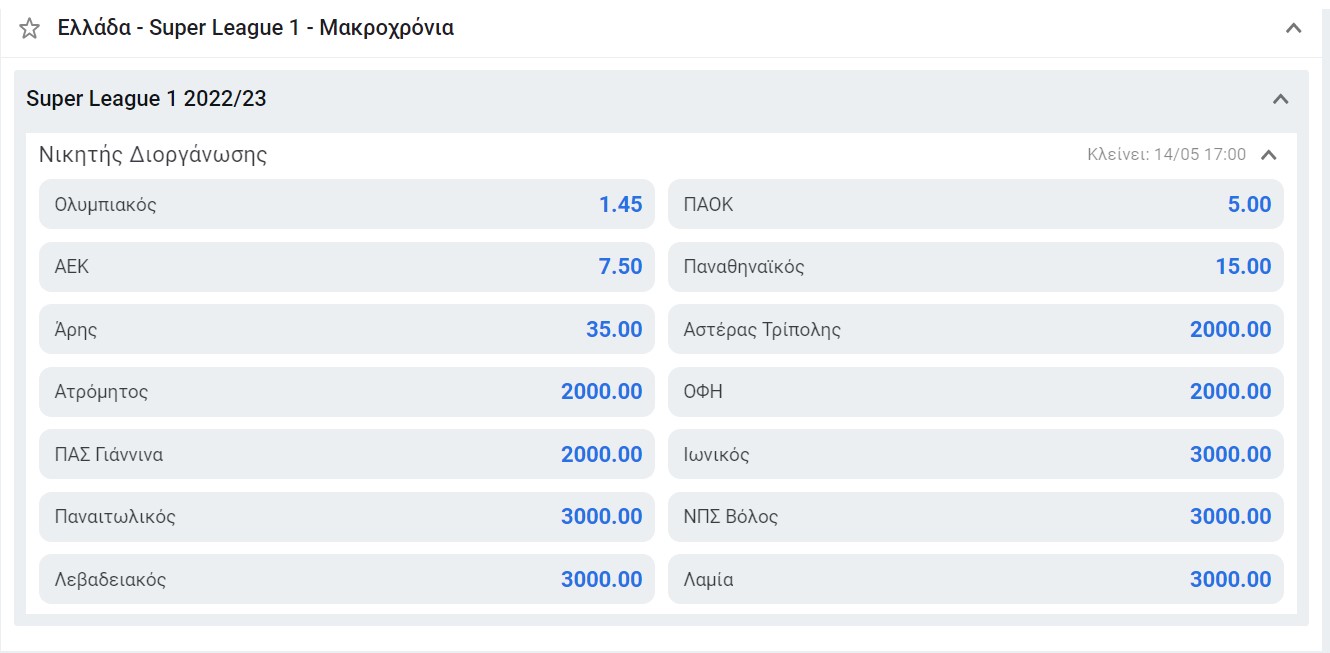The height and width of the screenshot is (653, 1330).
Task: Click the Ελλάδα - Super League 1 - Μακροχρόνια title
Action: [x=256, y=28]
